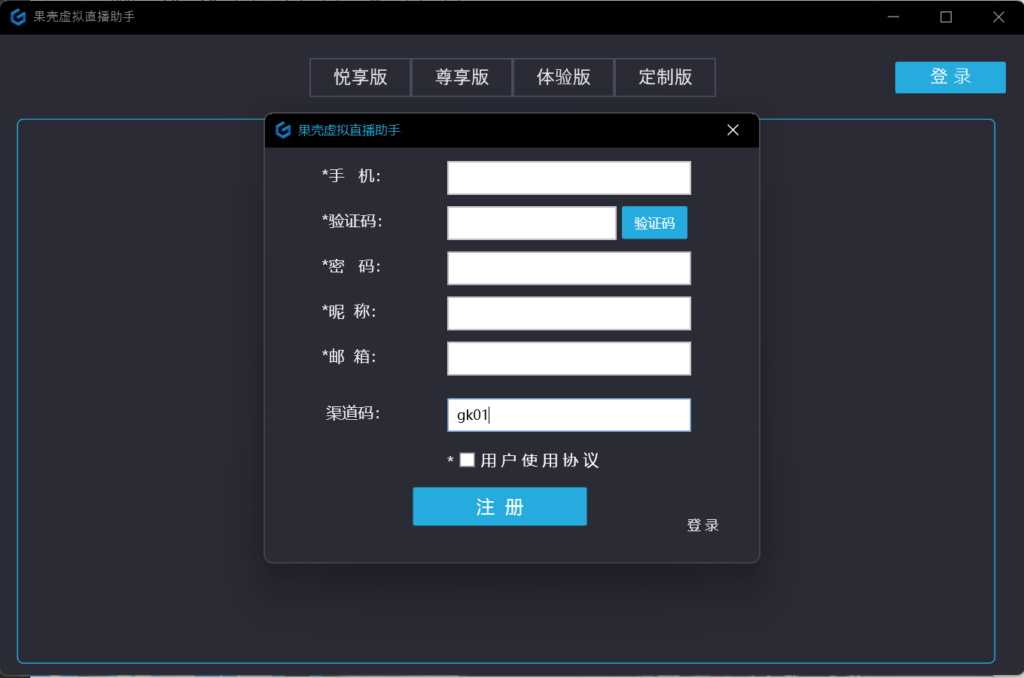Switch to the 悦享版 tab
The image size is (1024, 678).
point(360,77)
